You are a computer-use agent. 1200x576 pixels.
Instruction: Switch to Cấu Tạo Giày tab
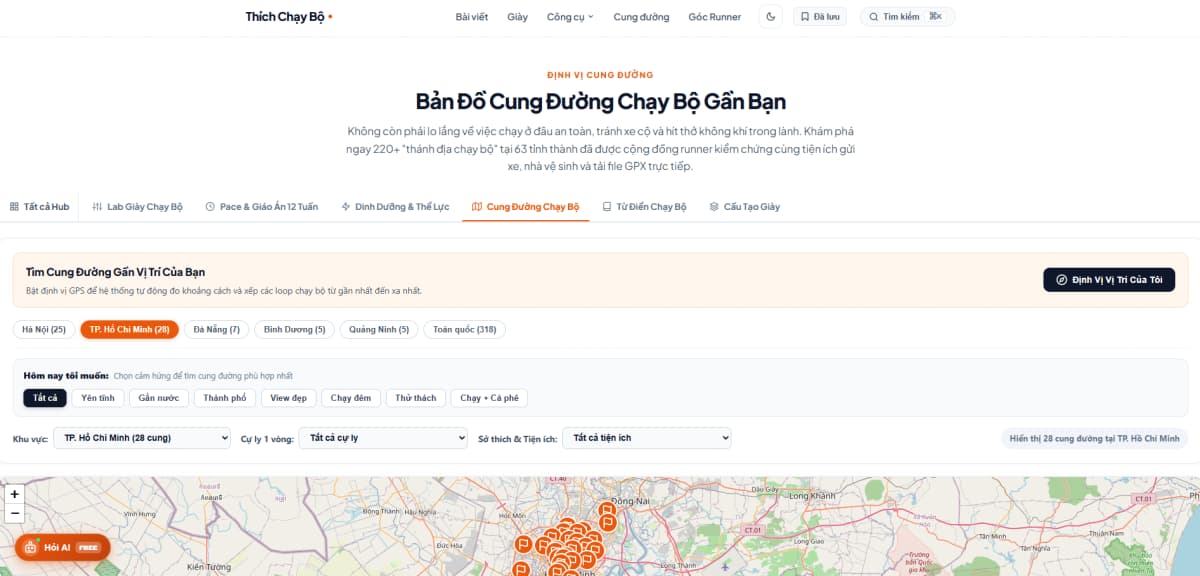pos(745,206)
